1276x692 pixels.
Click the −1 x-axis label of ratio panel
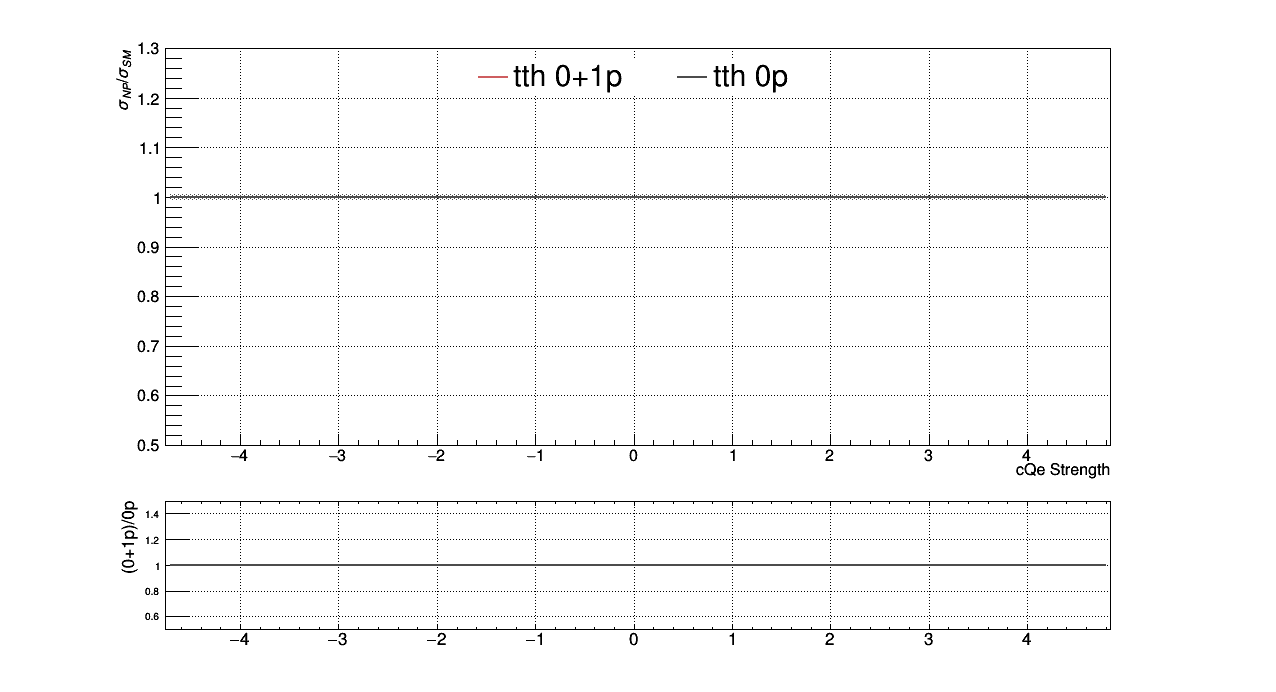(535, 641)
